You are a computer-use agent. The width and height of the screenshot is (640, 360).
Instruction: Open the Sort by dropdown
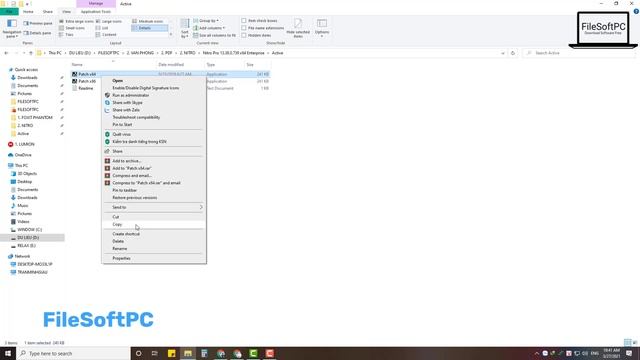click(185, 29)
